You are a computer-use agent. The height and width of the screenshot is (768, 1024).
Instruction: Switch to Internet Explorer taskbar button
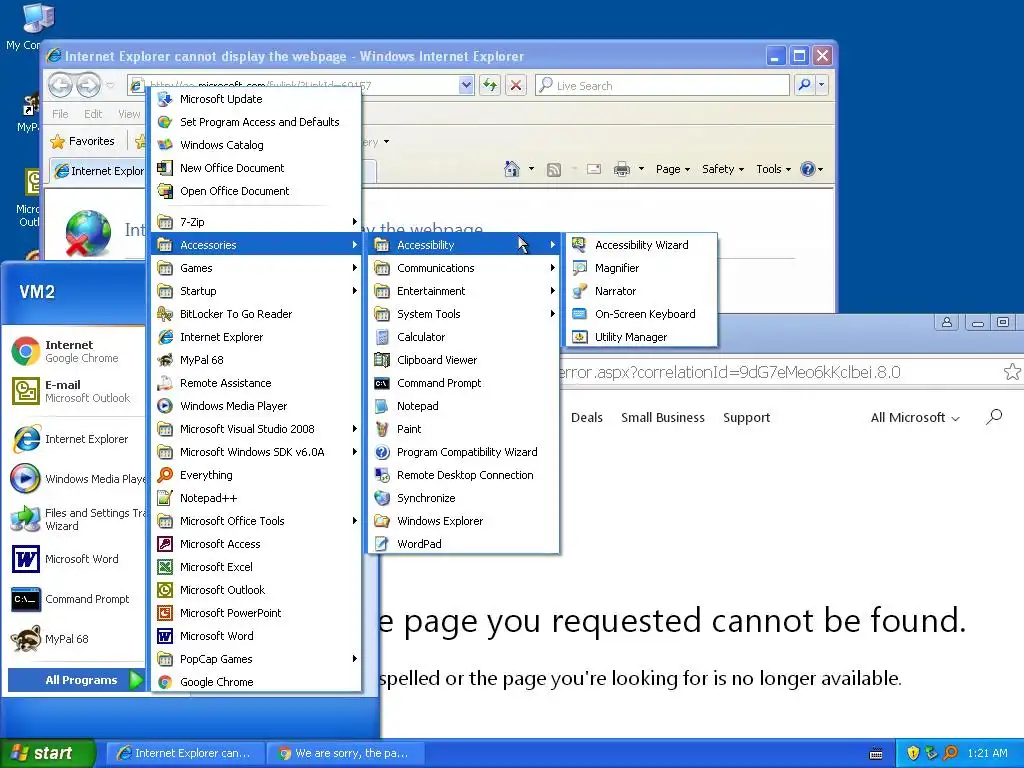[185, 753]
